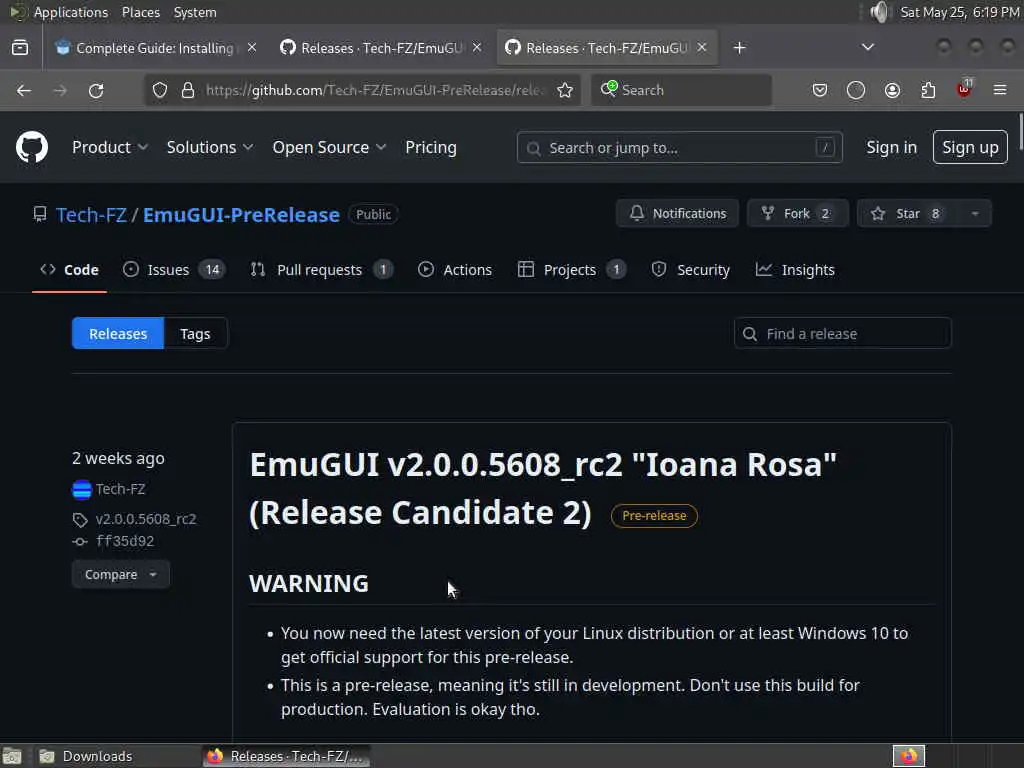
Task: Click the padlock site security icon
Action: pyautogui.click(x=188, y=90)
